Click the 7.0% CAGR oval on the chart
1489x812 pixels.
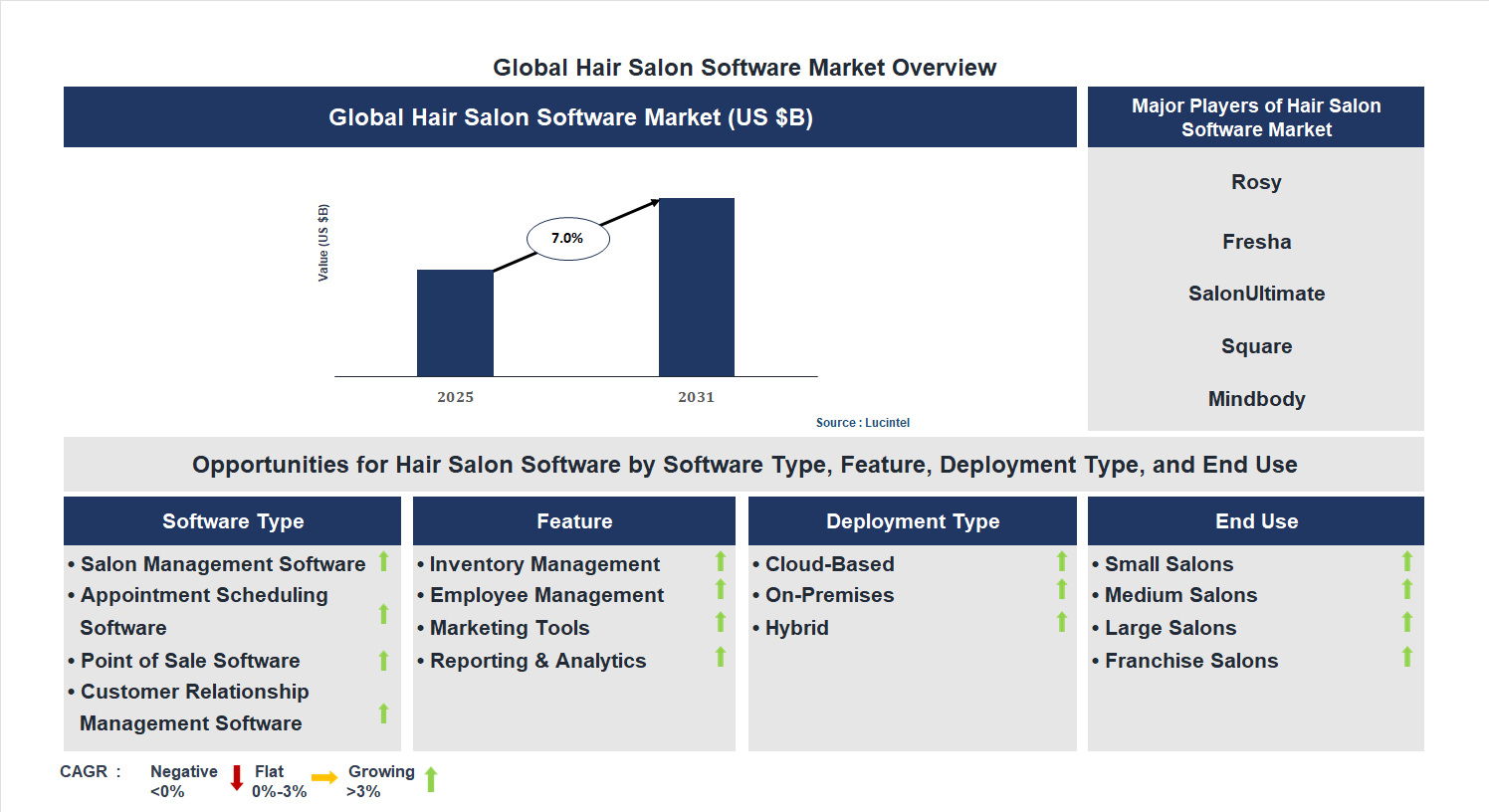tap(568, 237)
